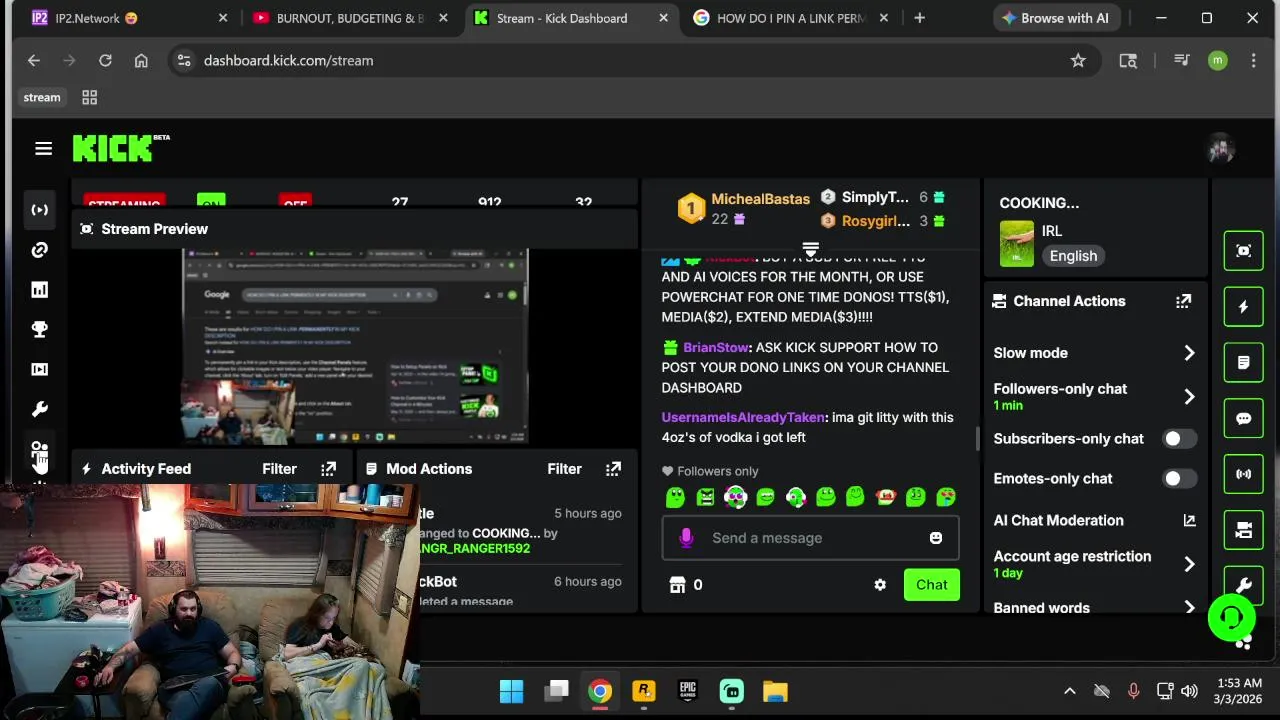This screenshot has width=1280, height=720.
Task: Toggle the Chat bubble widget button
Action: (1244, 419)
